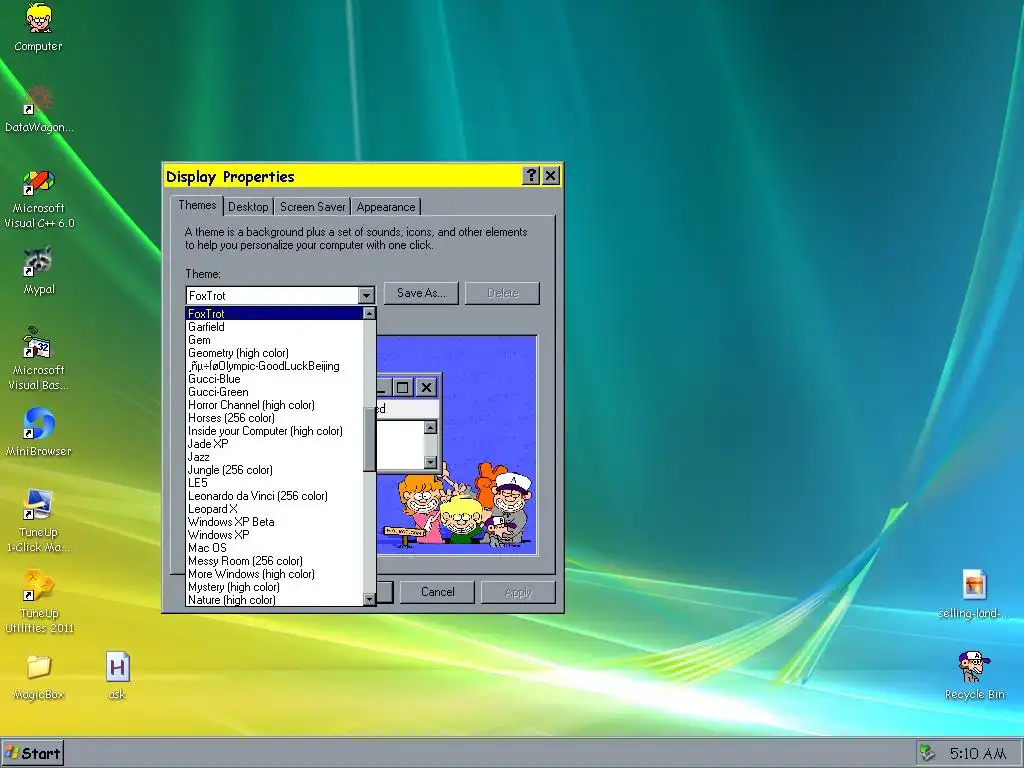
Task: Choose the Gucci-Green theme
Action: [x=274, y=392]
